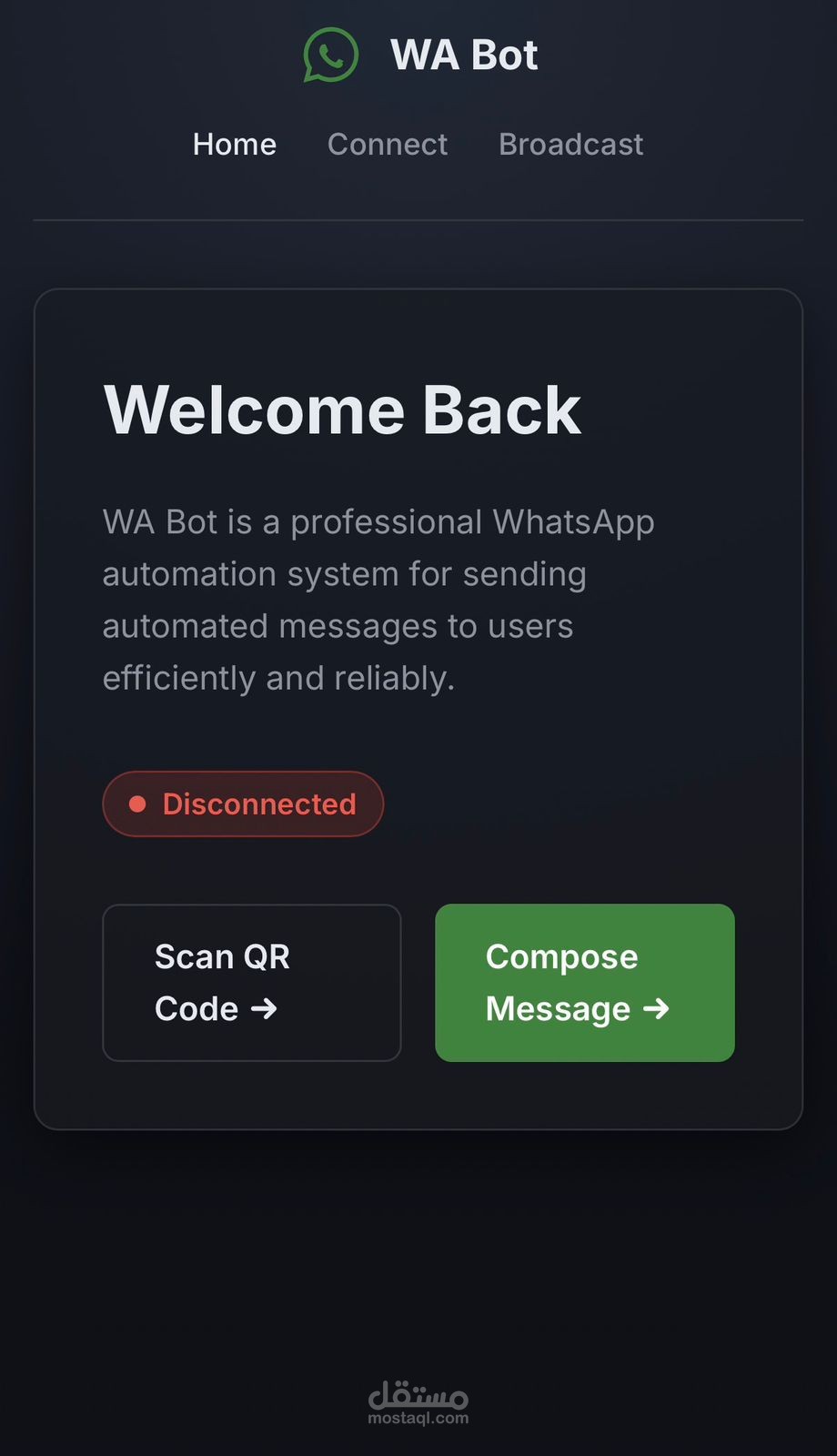
Task: Click the arrow icon in Scan QR Code
Action: 264,1008
